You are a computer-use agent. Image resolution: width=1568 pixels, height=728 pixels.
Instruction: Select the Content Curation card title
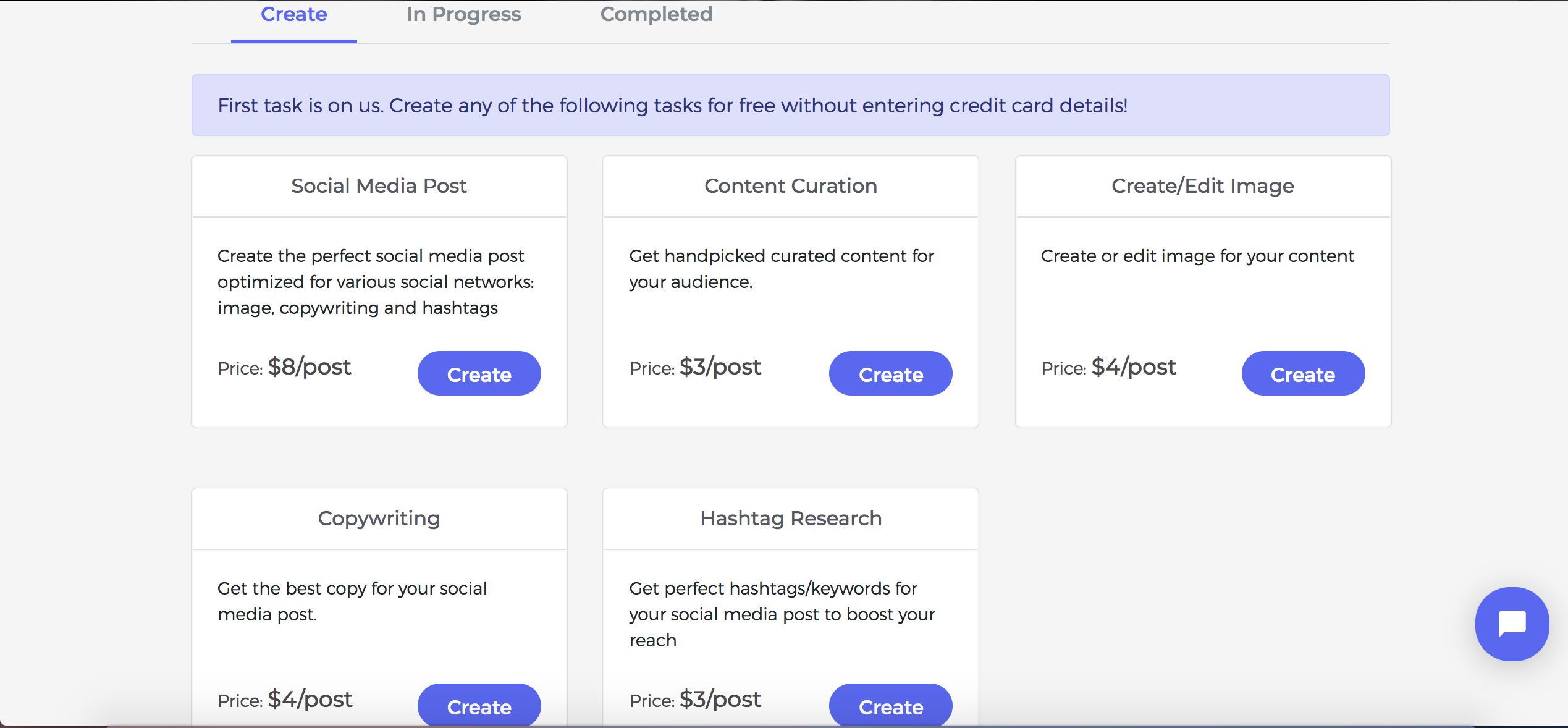[x=791, y=186]
